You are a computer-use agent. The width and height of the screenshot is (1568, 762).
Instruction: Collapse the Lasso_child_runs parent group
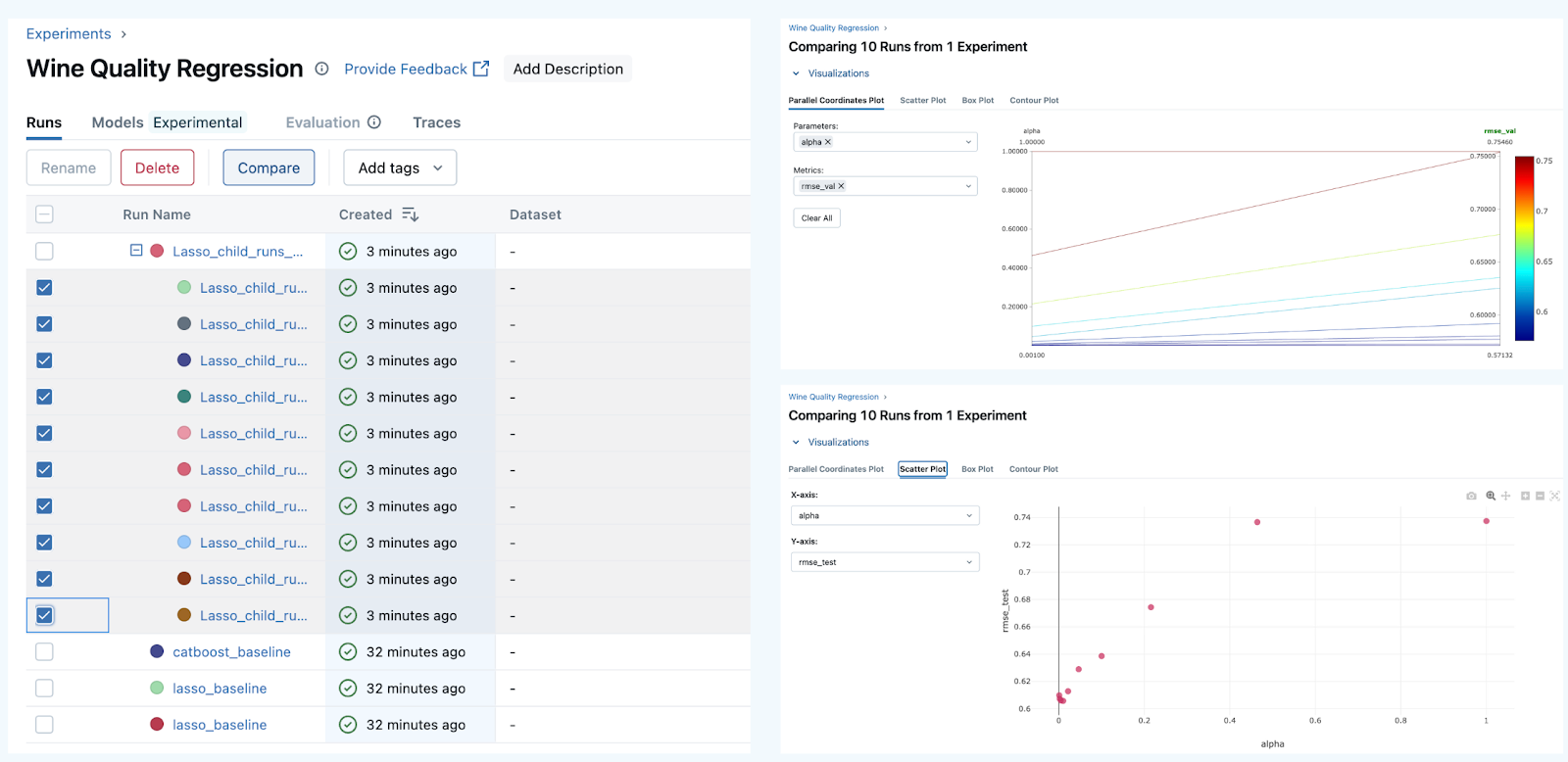pyautogui.click(x=136, y=251)
